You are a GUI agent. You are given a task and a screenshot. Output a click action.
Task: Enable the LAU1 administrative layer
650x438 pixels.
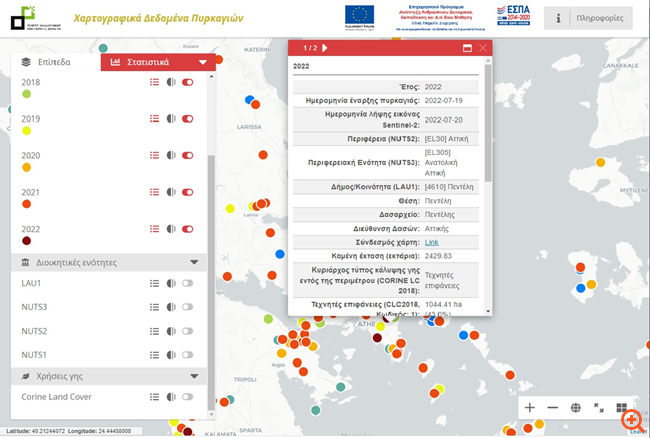[x=187, y=283]
